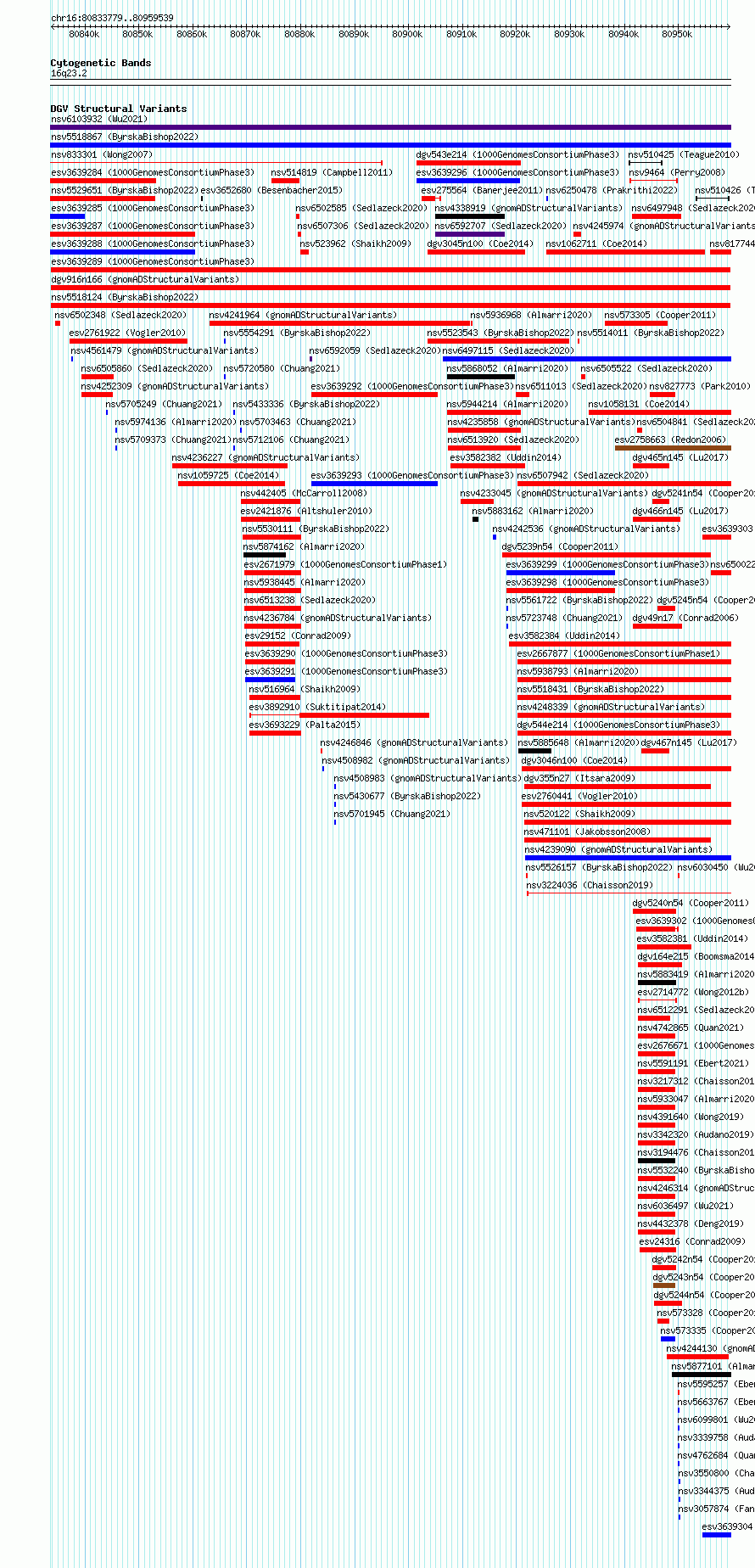This screenshot has height=1568, width=755.
Task: Click nsv442405 (McCarroll2008) label
Action: point(304,493)
